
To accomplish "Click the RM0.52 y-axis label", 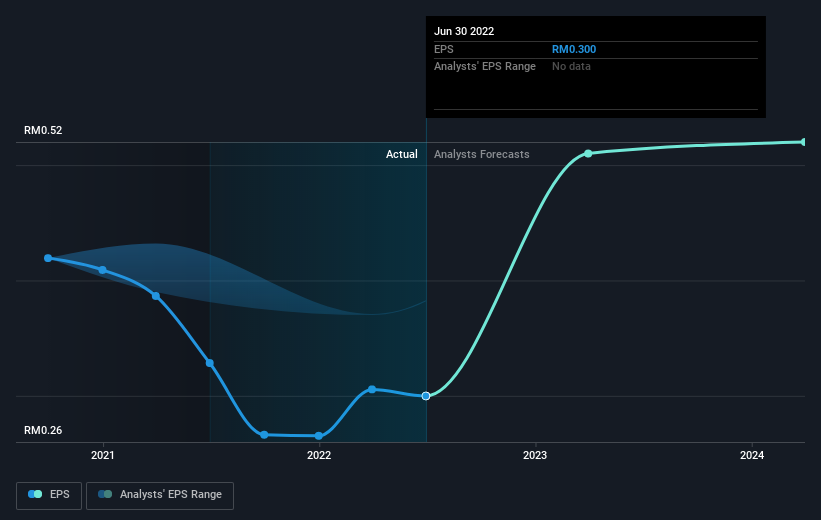I will point(43,130).
